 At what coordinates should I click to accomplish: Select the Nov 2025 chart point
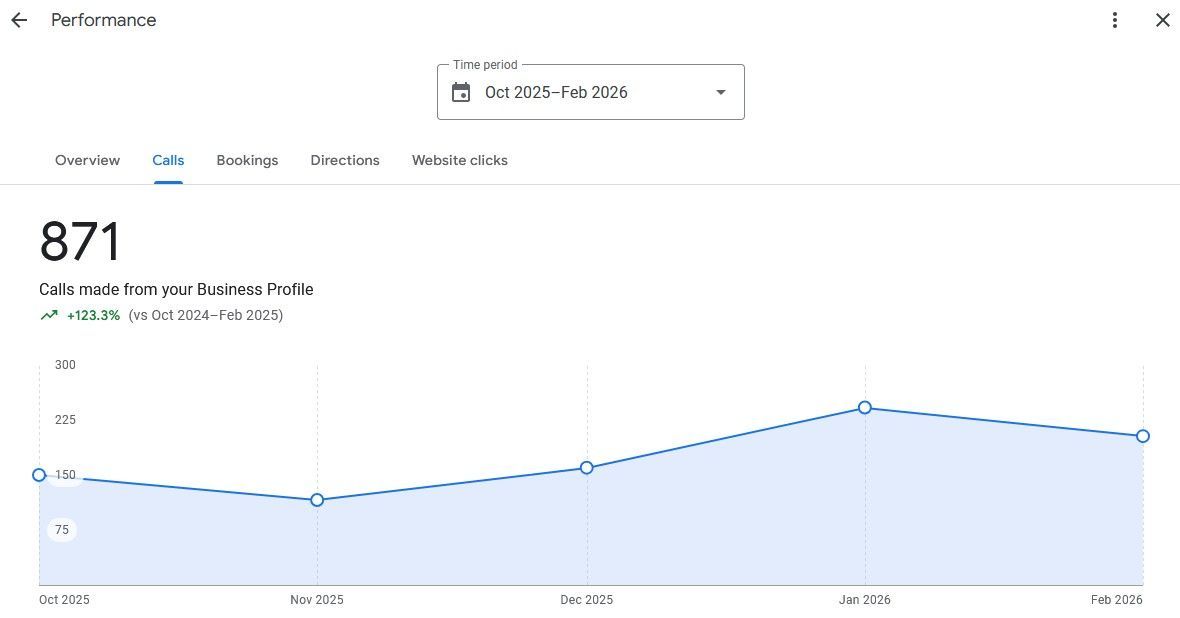[317, 500]
